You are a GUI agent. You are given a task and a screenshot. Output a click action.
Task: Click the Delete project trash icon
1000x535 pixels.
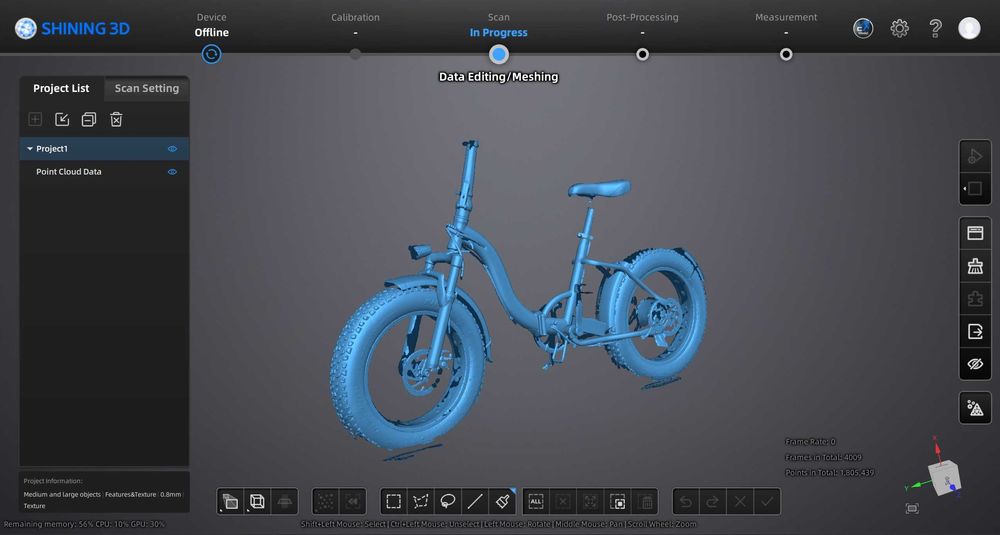(x=116, y=119)
